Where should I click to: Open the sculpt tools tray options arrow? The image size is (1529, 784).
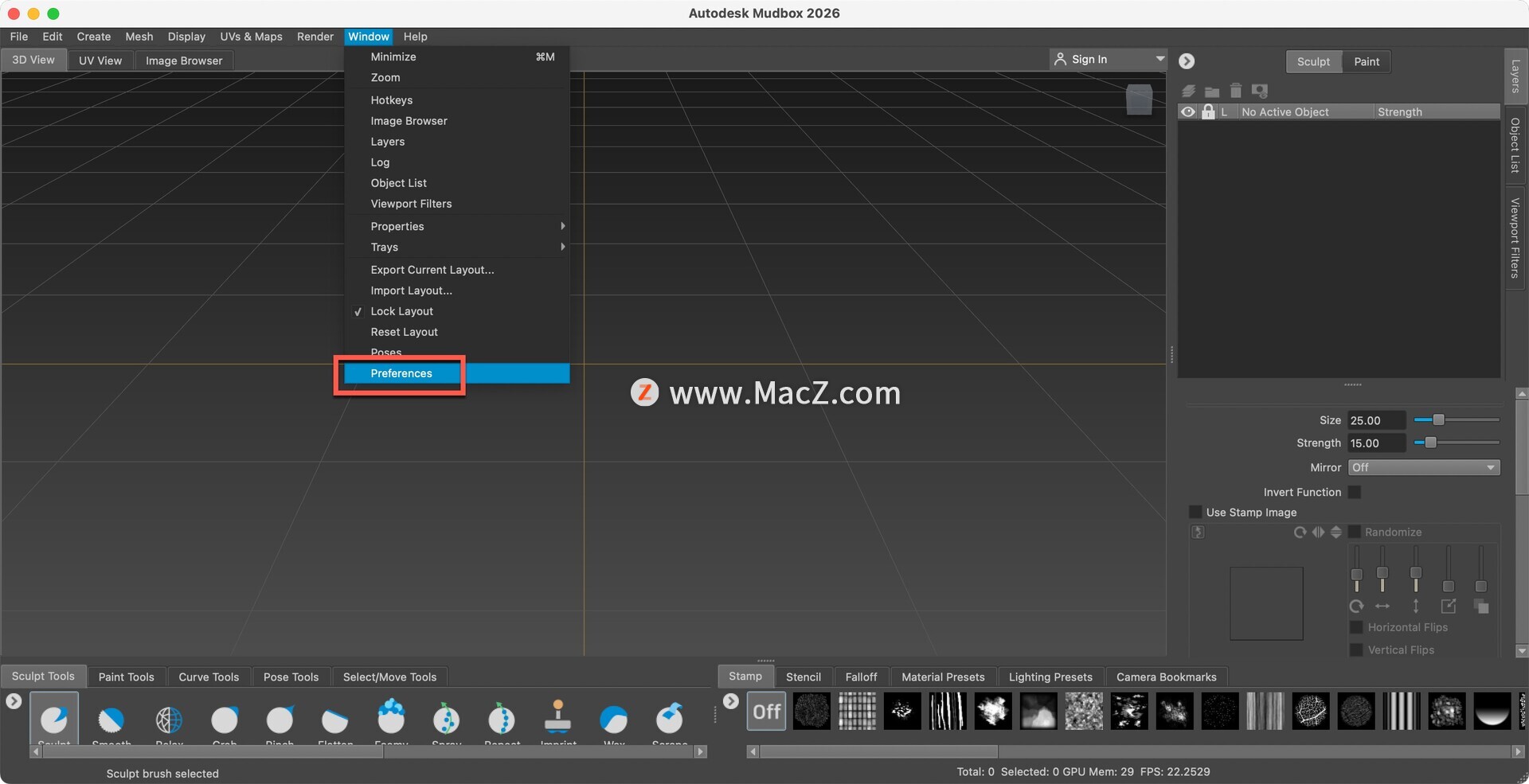pyautogui.click(x=14, y=701)
